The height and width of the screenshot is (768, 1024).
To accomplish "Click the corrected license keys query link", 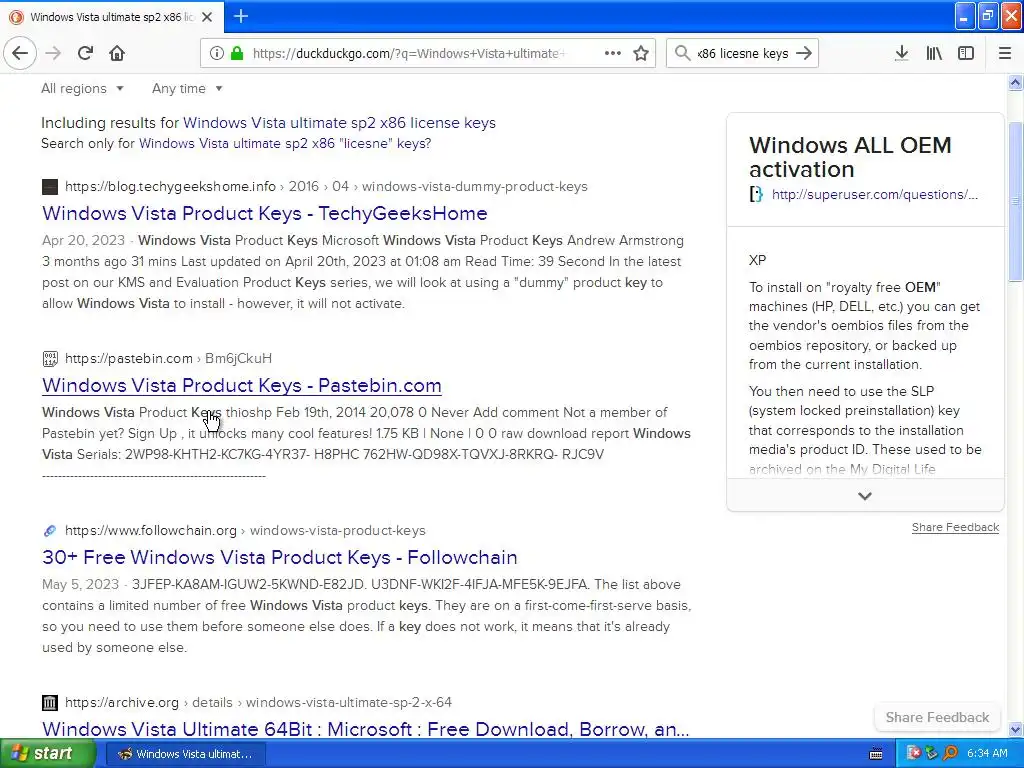I will [339, 123].
